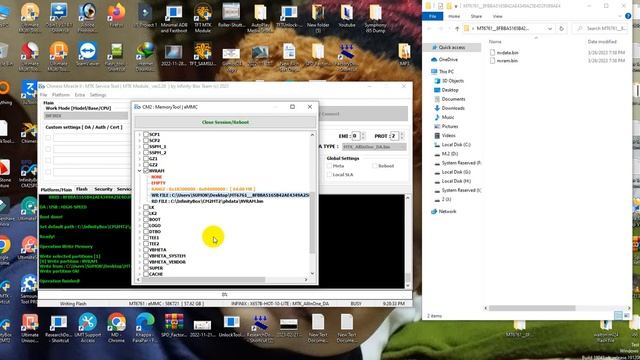Open the TeamViewer desktop shortcut
The width and height of the screenshot is (640, 360).
tap(88, 54)
